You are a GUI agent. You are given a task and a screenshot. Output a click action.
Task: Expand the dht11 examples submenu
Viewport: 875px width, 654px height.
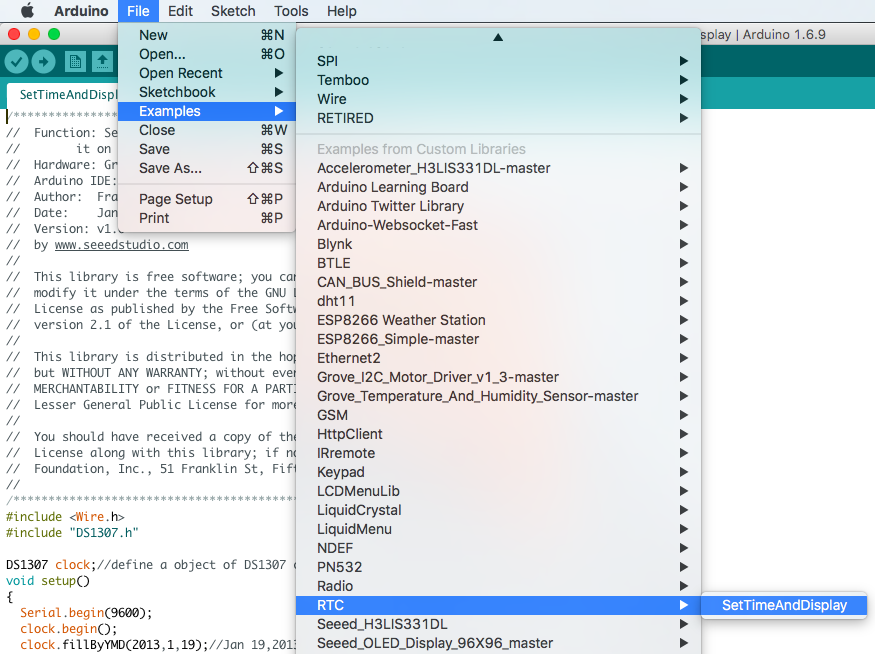click(498, 301)
